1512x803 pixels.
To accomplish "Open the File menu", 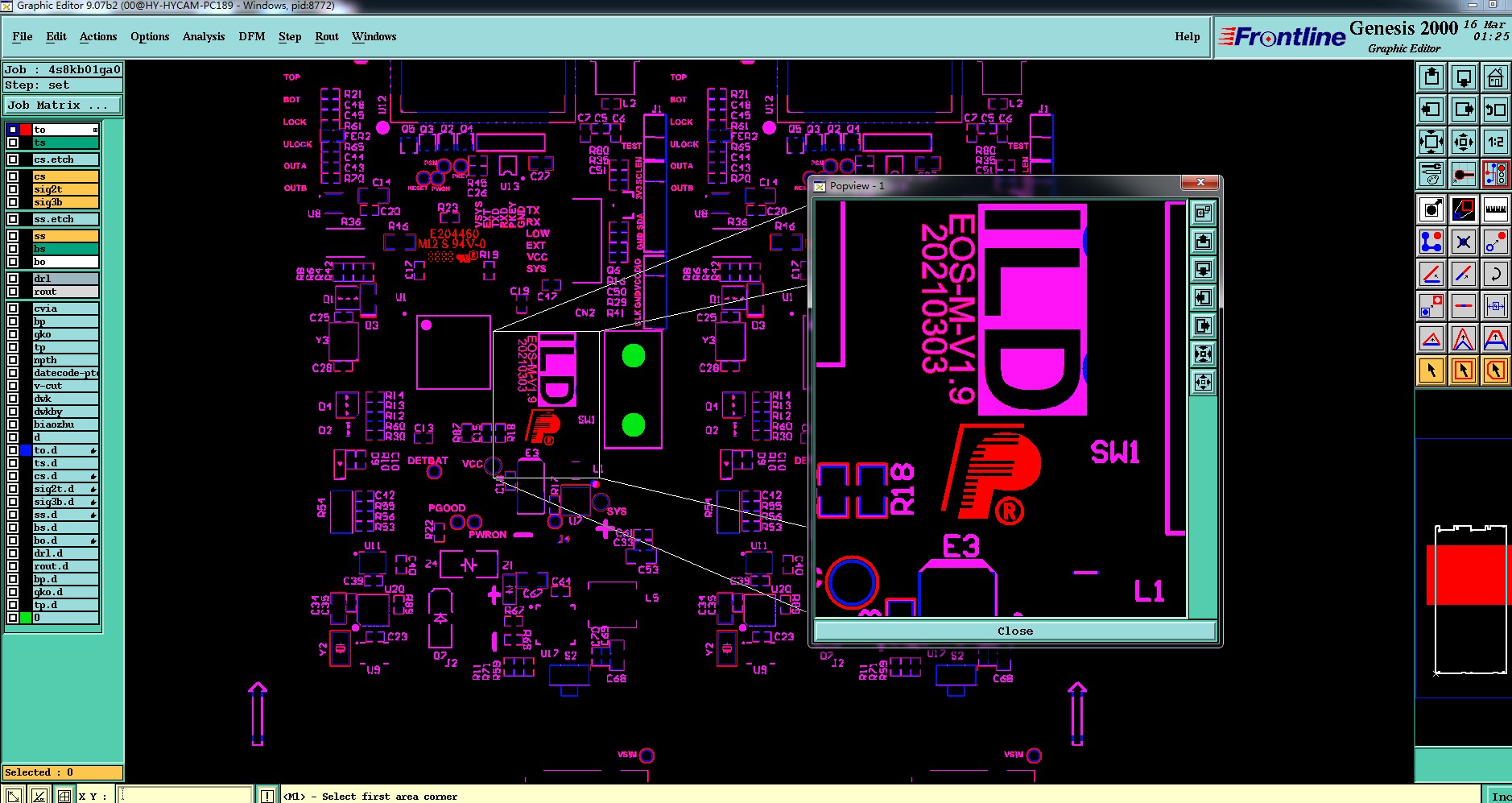I will (23, 36).
